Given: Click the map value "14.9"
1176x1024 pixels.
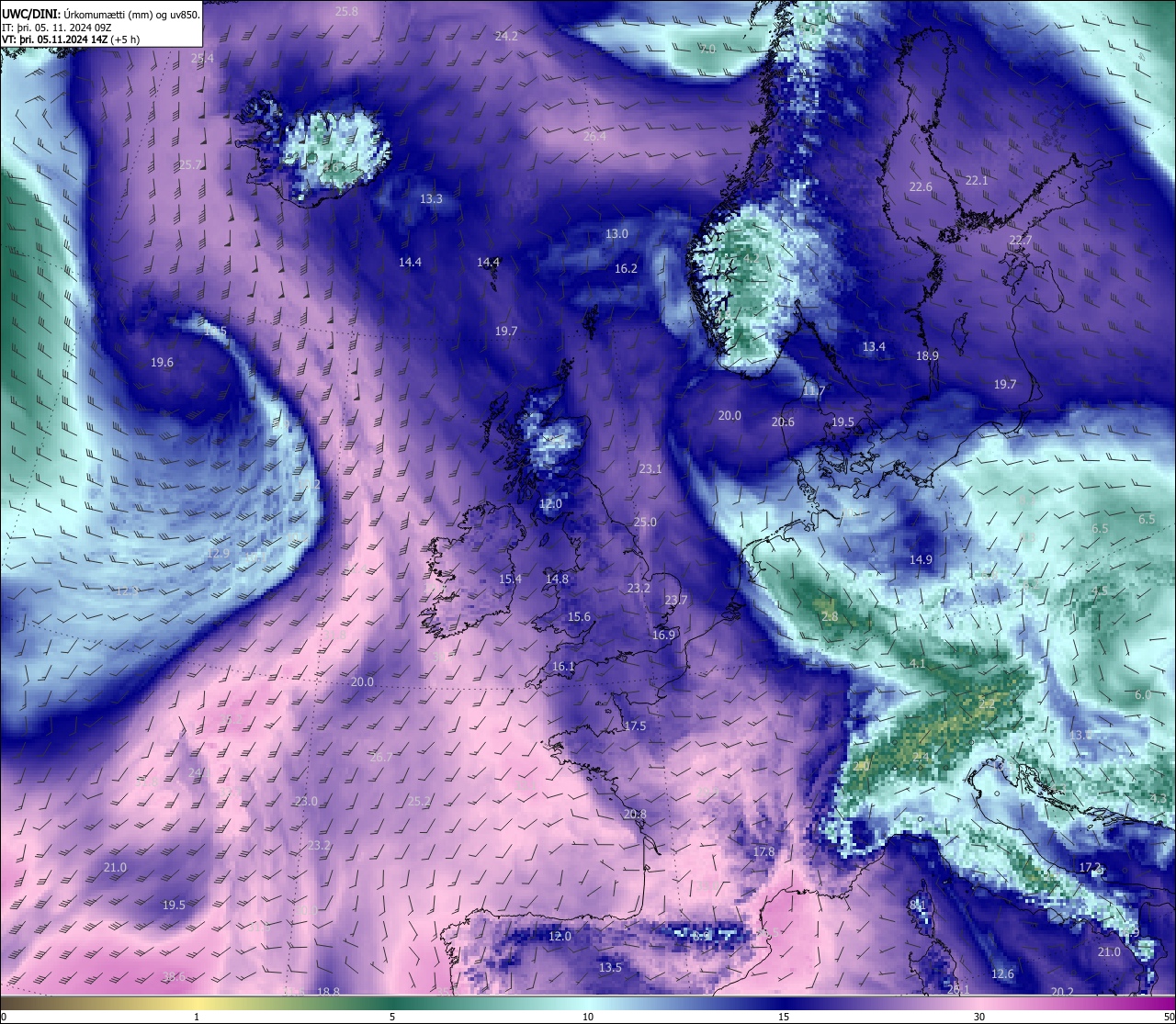Looking at the screenshot, I should pos(921,559).
